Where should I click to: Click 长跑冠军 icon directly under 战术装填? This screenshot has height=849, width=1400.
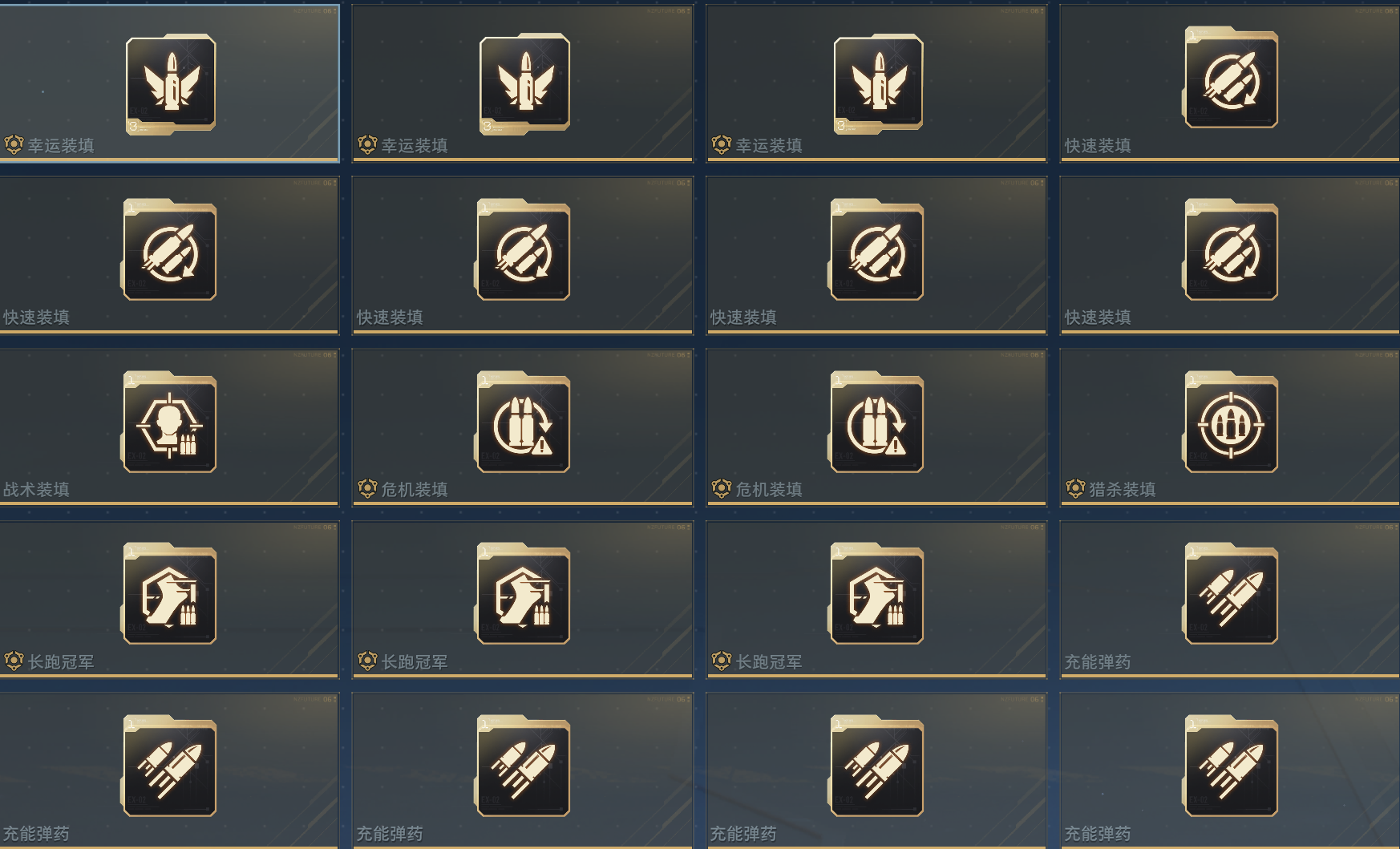(169, 594)
